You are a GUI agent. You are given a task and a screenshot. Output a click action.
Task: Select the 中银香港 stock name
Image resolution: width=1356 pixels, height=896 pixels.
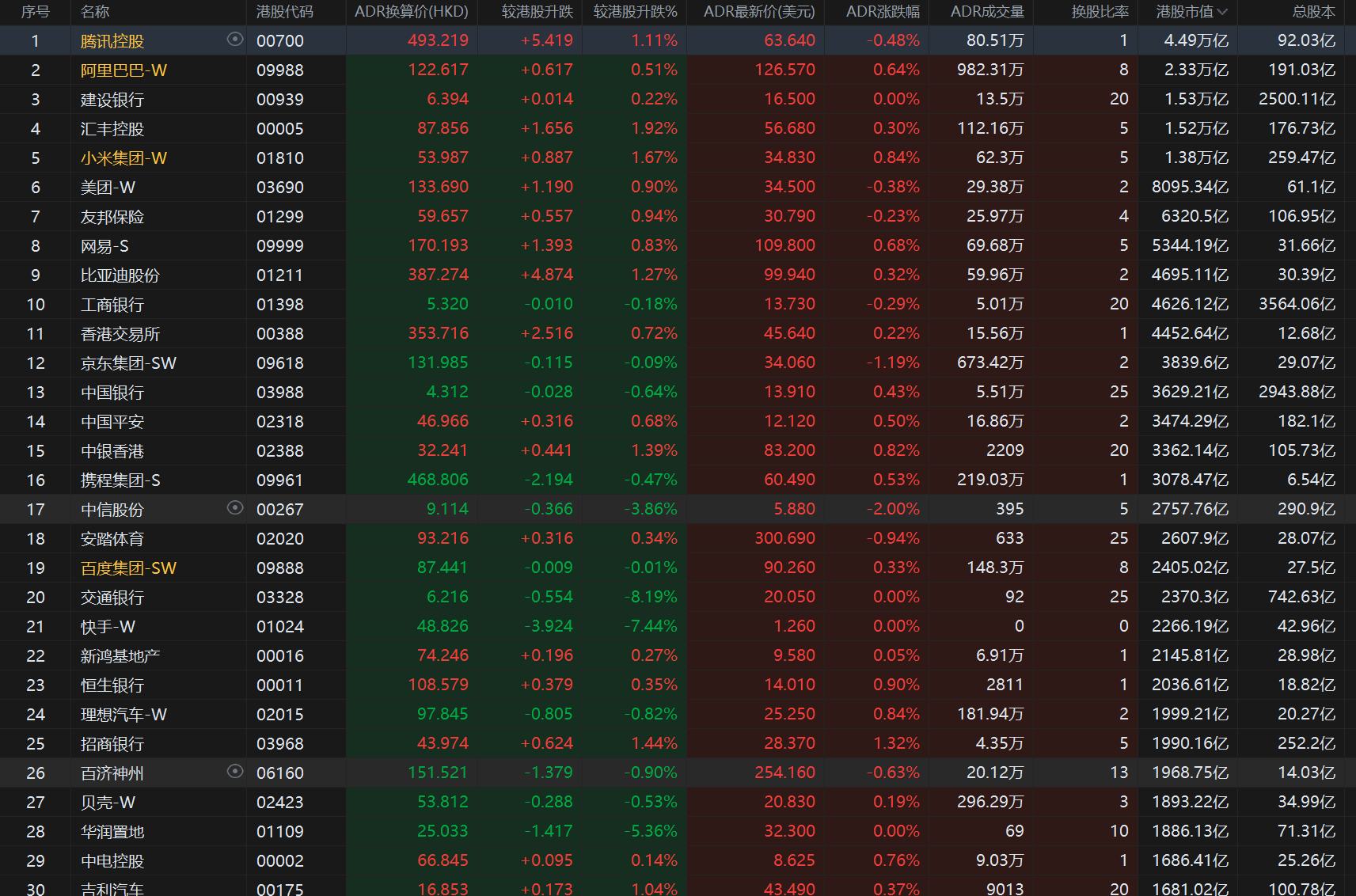tap(112, 451)
